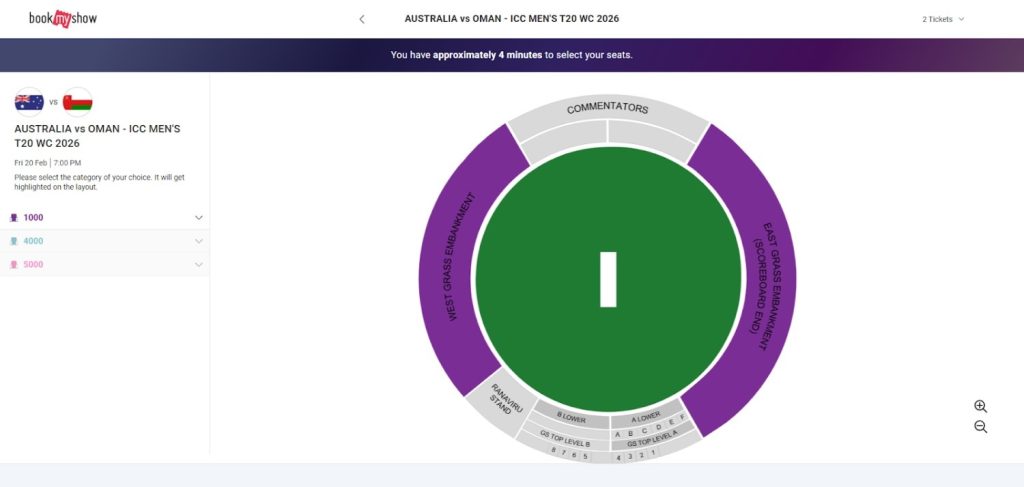Click the white pitch in field center
This screenshot has width=1024, height=487.
click(x=608, y=279)
